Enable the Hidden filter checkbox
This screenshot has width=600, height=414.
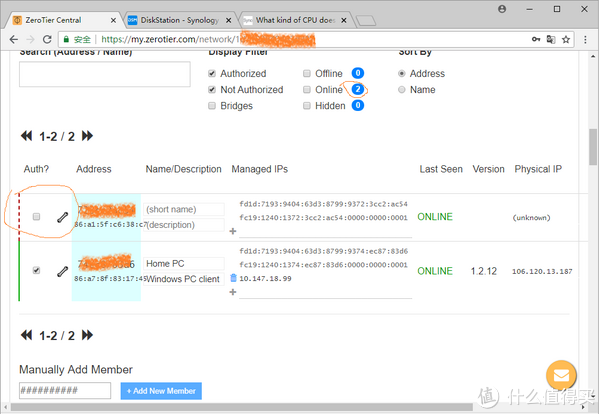307,106
